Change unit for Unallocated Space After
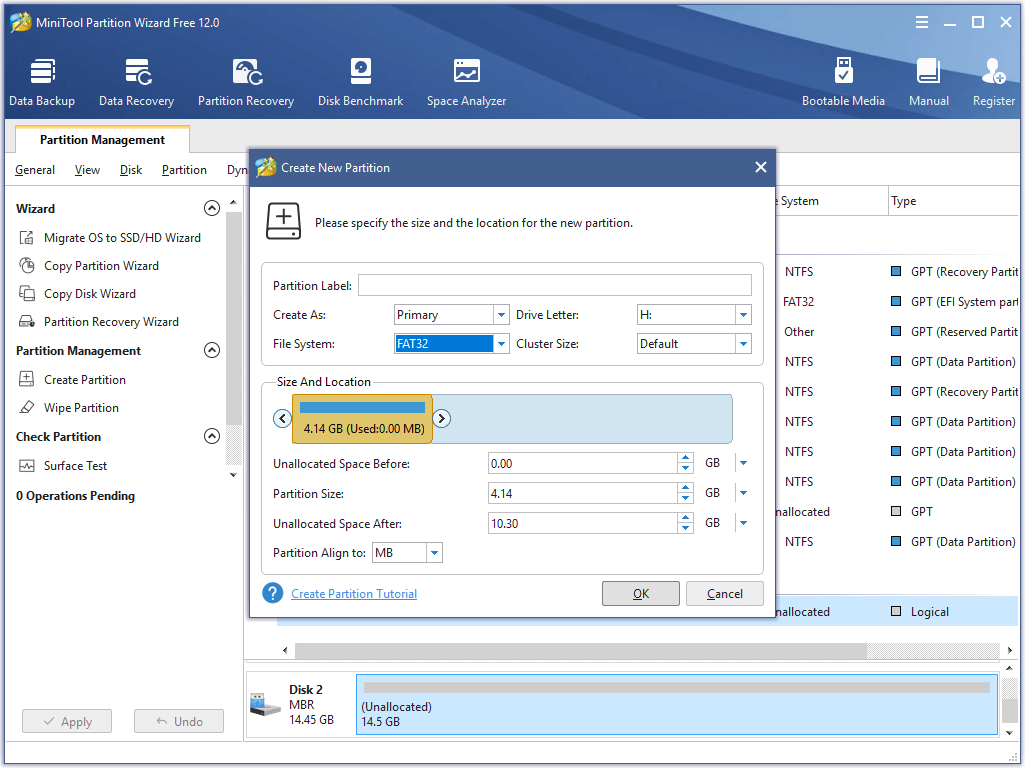This screenshot has width=1025, height=768. coord(743,524)
